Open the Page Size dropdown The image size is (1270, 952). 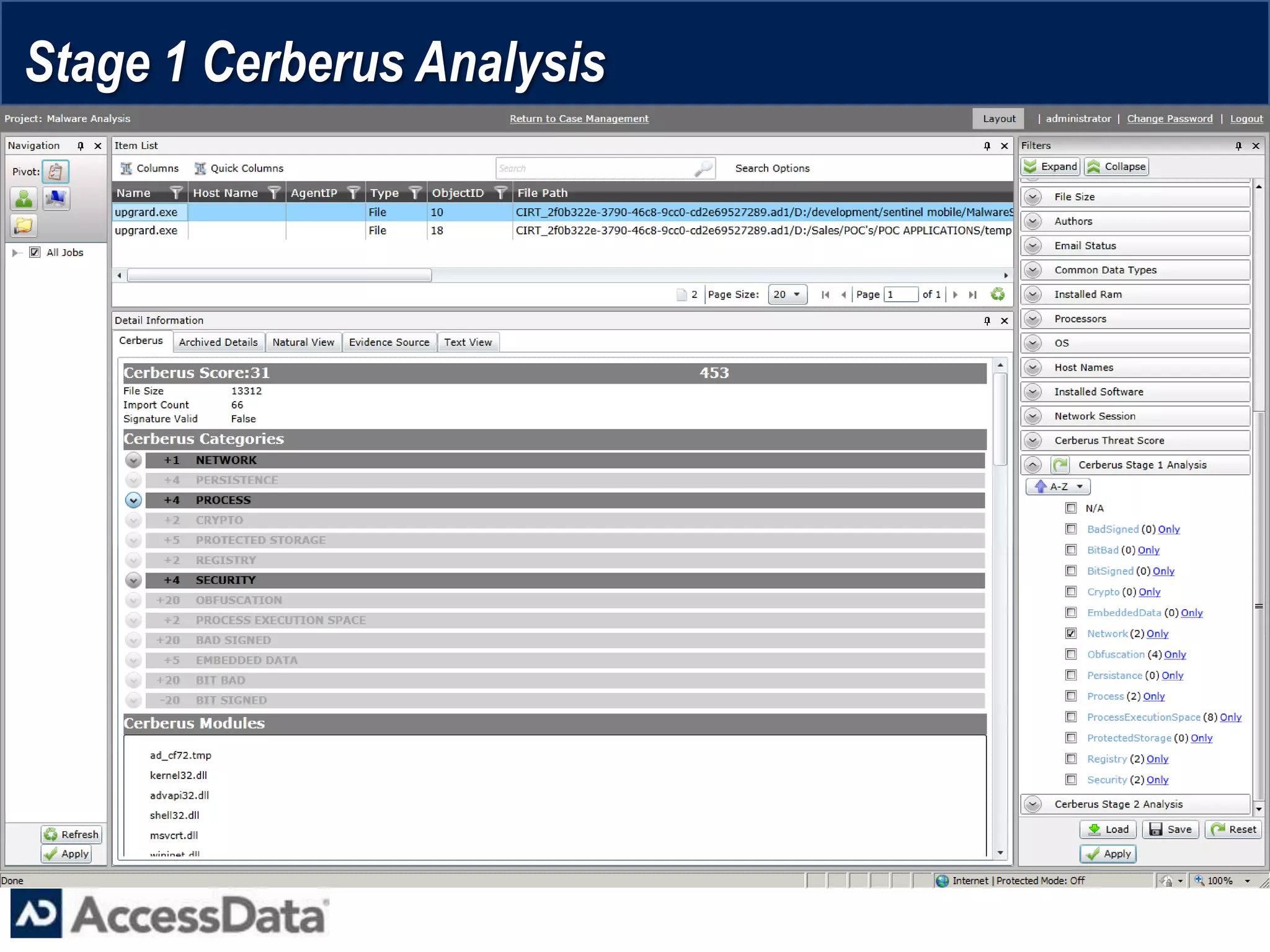click(788, 294)
